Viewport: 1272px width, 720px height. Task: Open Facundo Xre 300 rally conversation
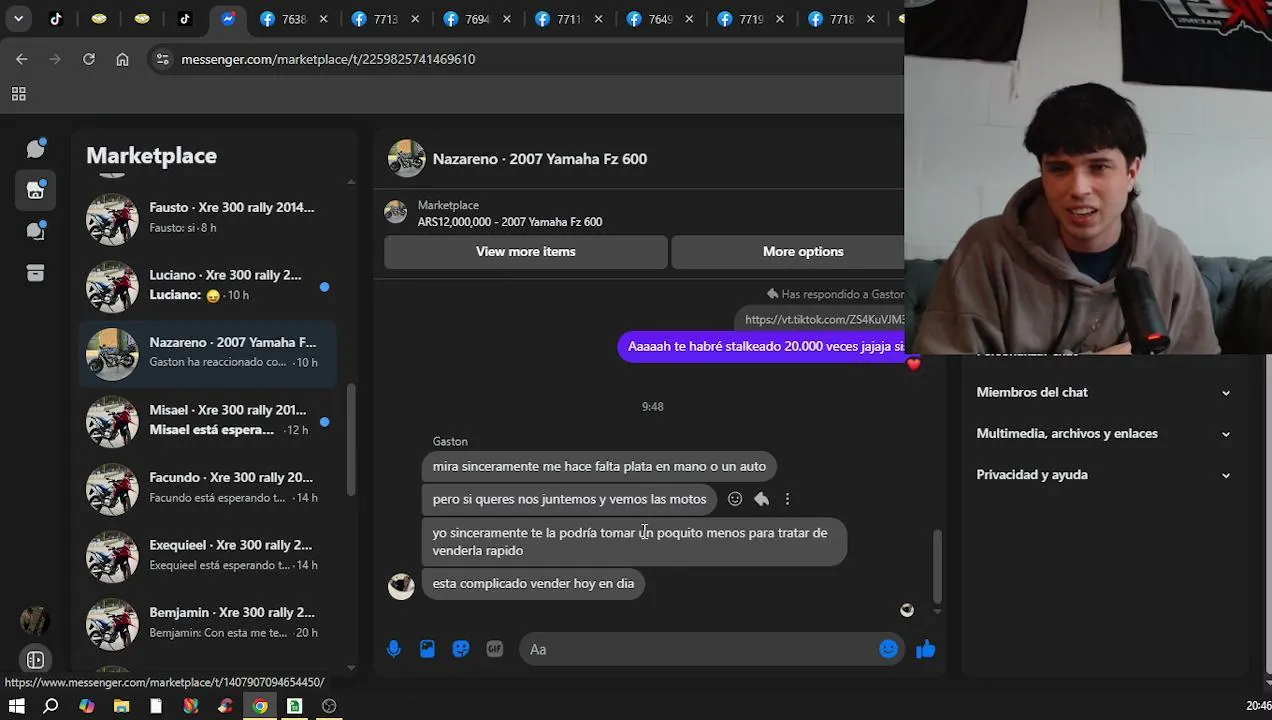tap(208, 487)
